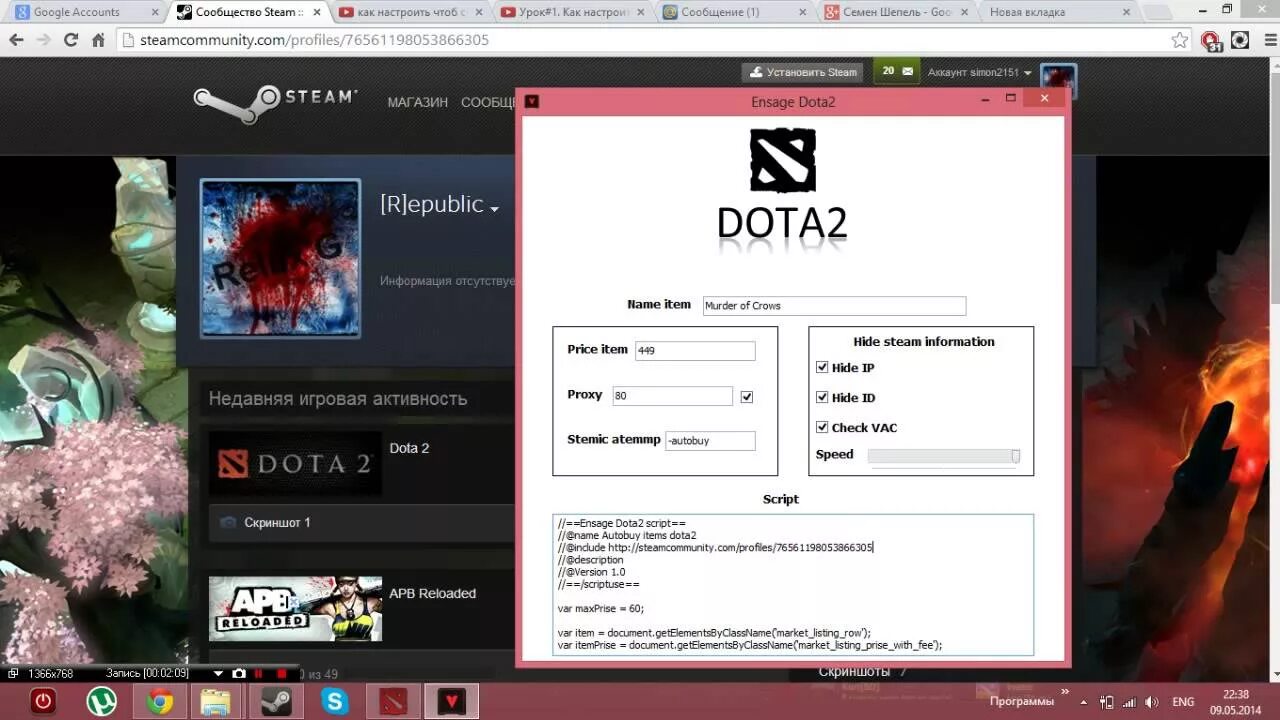This screenshot has width=1280, height=720.
Task: Toggle the Check VAC checkbox
Action: [822, 427]
